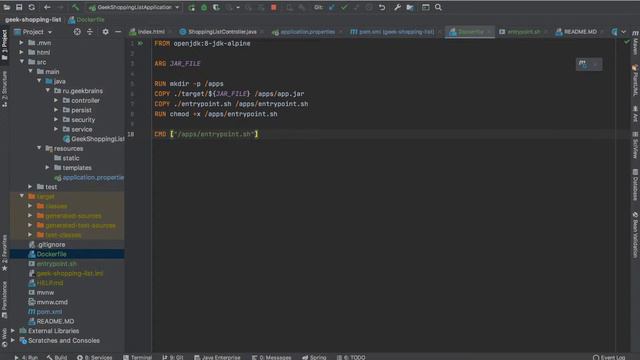640x360 pixels.
Task: Build project with the green hammer icon
Action: 76,7
